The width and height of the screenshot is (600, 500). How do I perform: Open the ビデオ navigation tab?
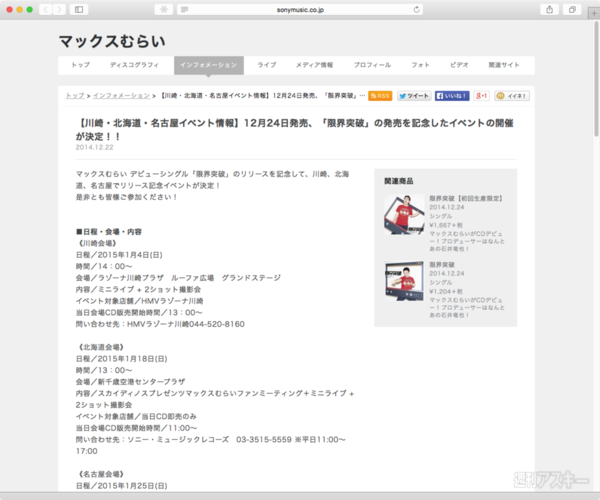459,65
